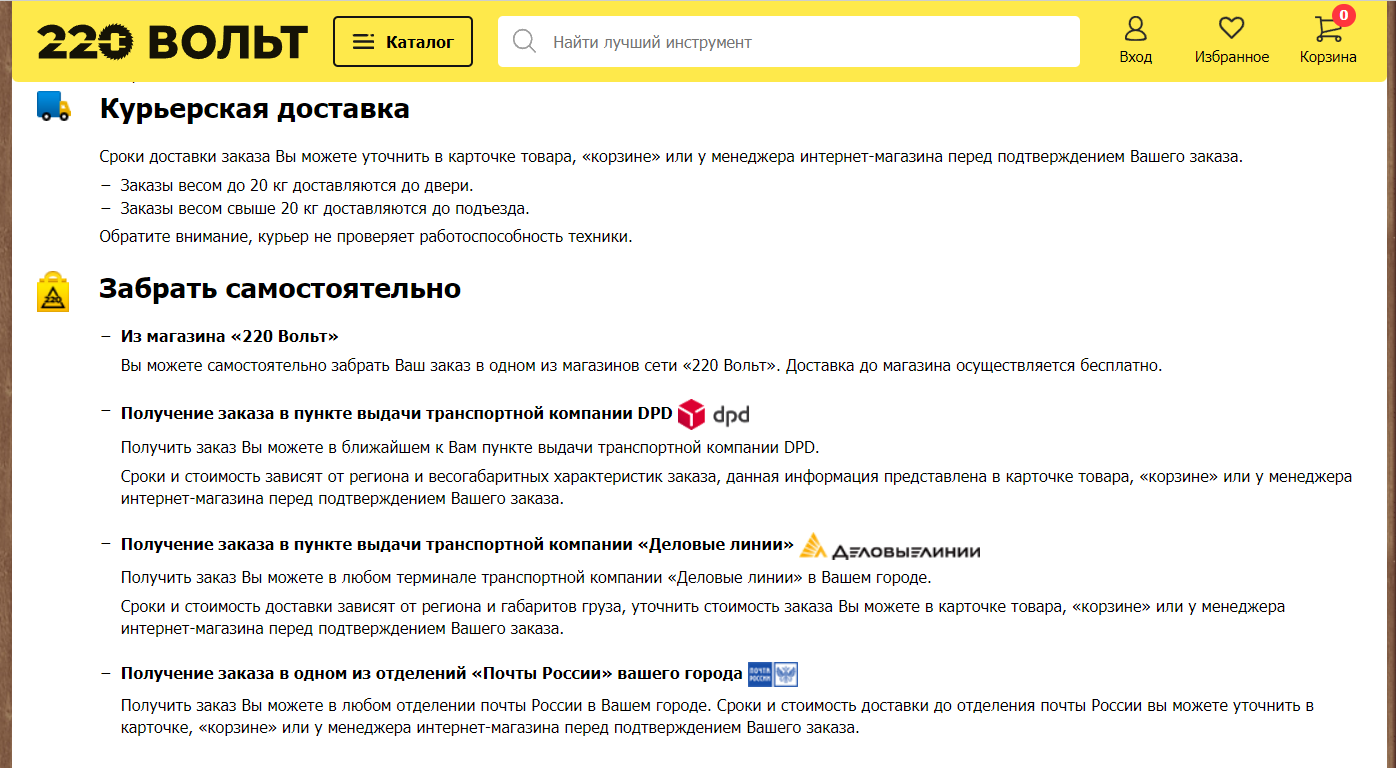
Task: Open Избранное heart icon
Action: [x=1232, y=41]
